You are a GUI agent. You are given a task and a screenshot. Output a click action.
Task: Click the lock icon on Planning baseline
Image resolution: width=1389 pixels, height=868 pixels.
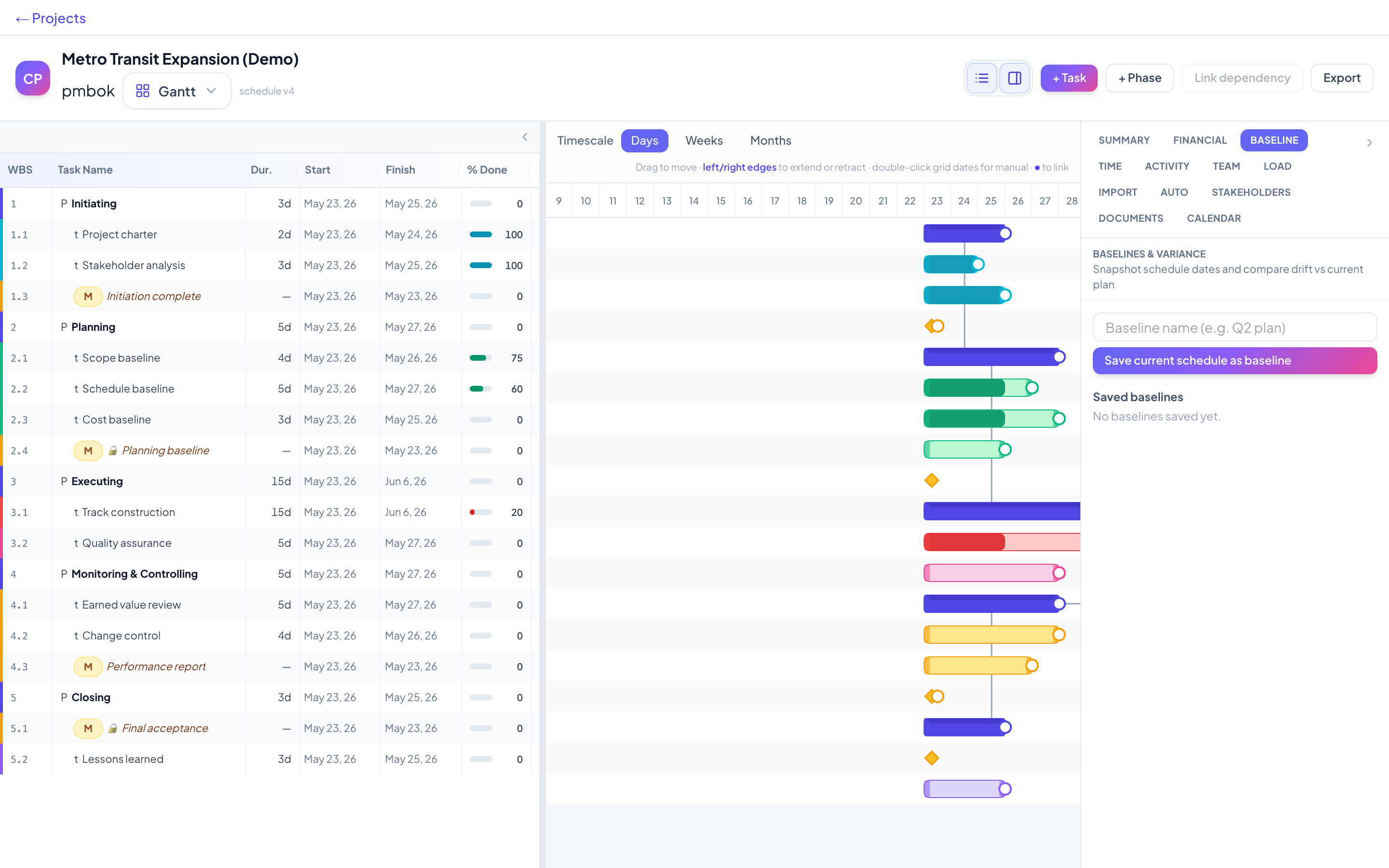point(113,451)
